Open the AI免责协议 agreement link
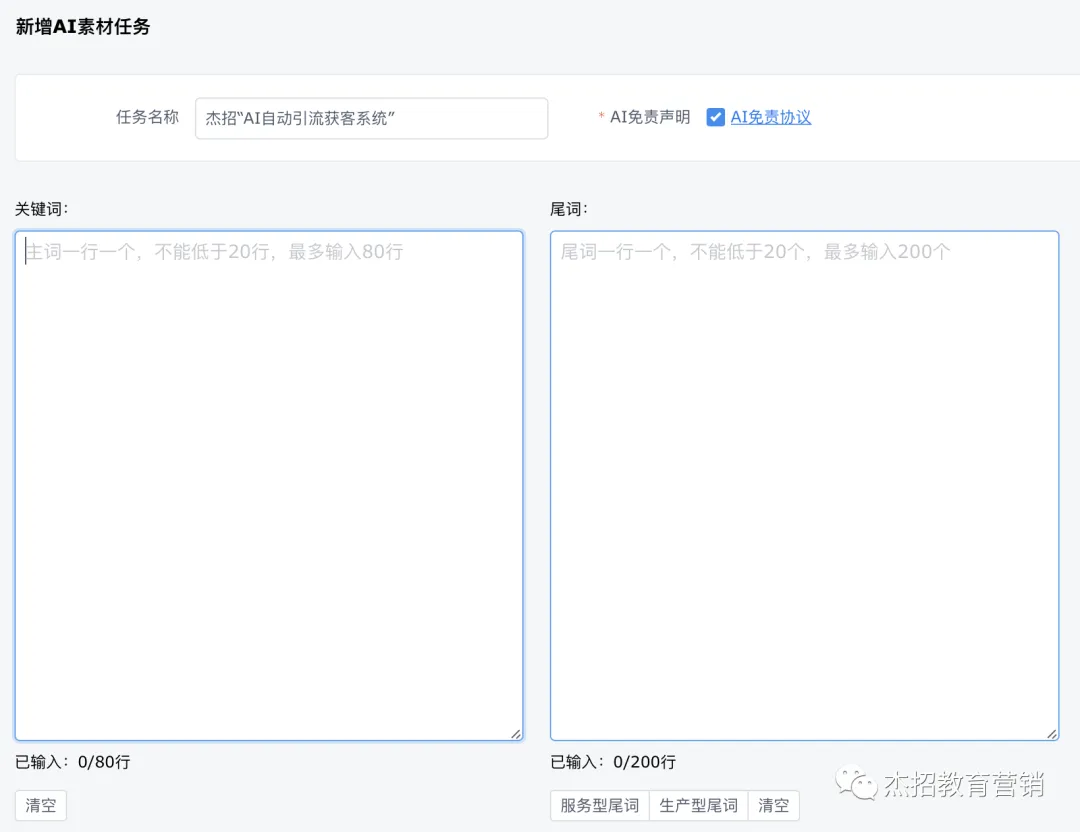The image size is (1080, 832). coord(768,117)
